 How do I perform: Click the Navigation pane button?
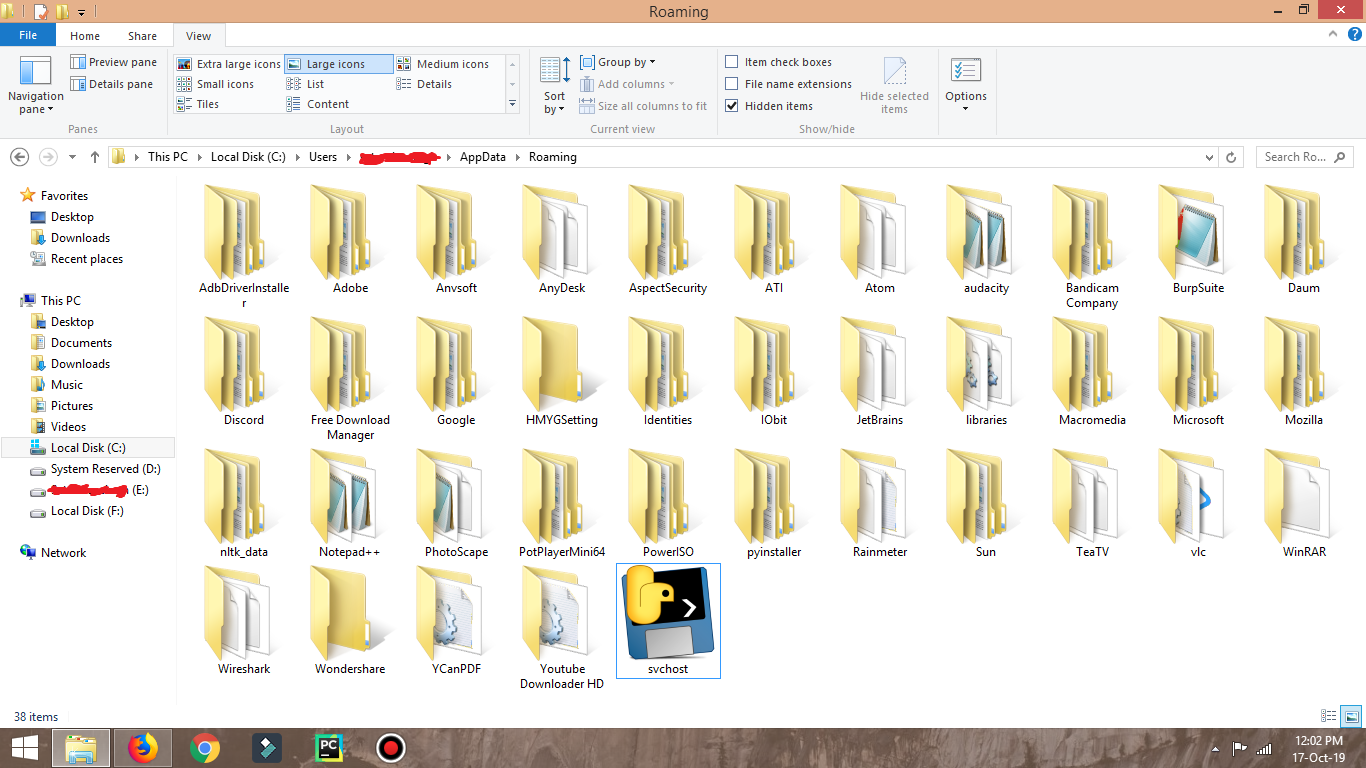tap(35, 86)
